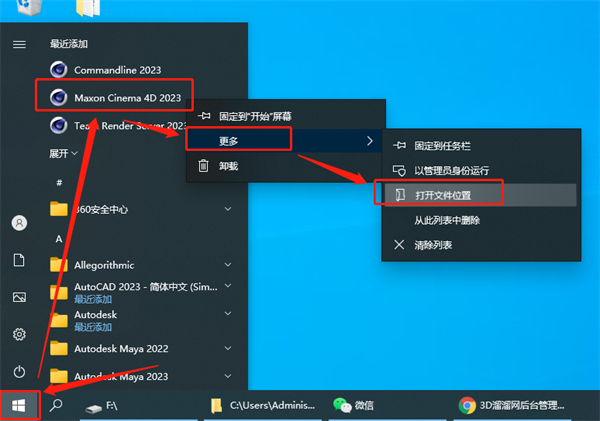Open the Autodesk folder
Viewport: 600px width, 421px height.
pos(143,320)
